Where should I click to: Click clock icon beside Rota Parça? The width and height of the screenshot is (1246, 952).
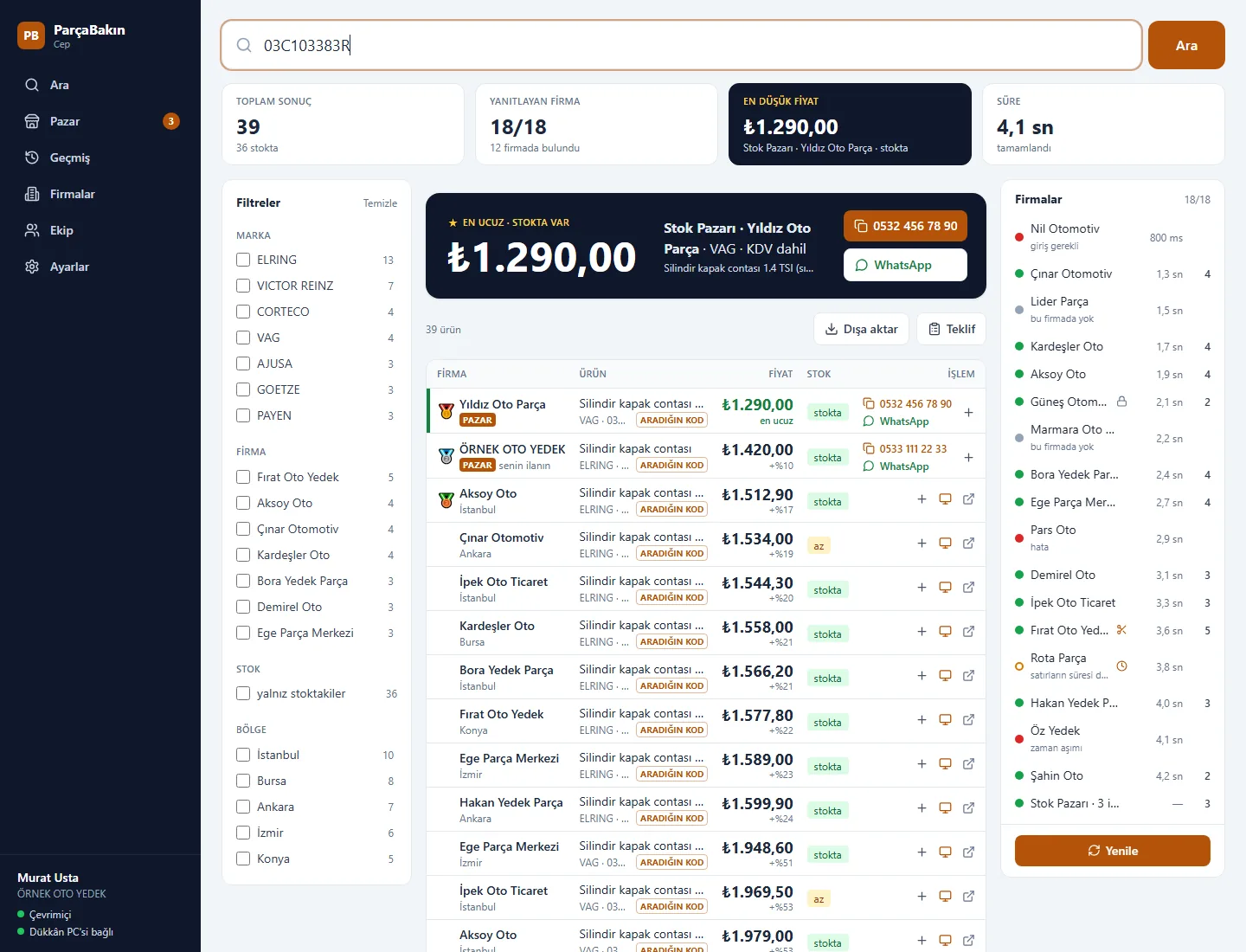[1121, 666]
